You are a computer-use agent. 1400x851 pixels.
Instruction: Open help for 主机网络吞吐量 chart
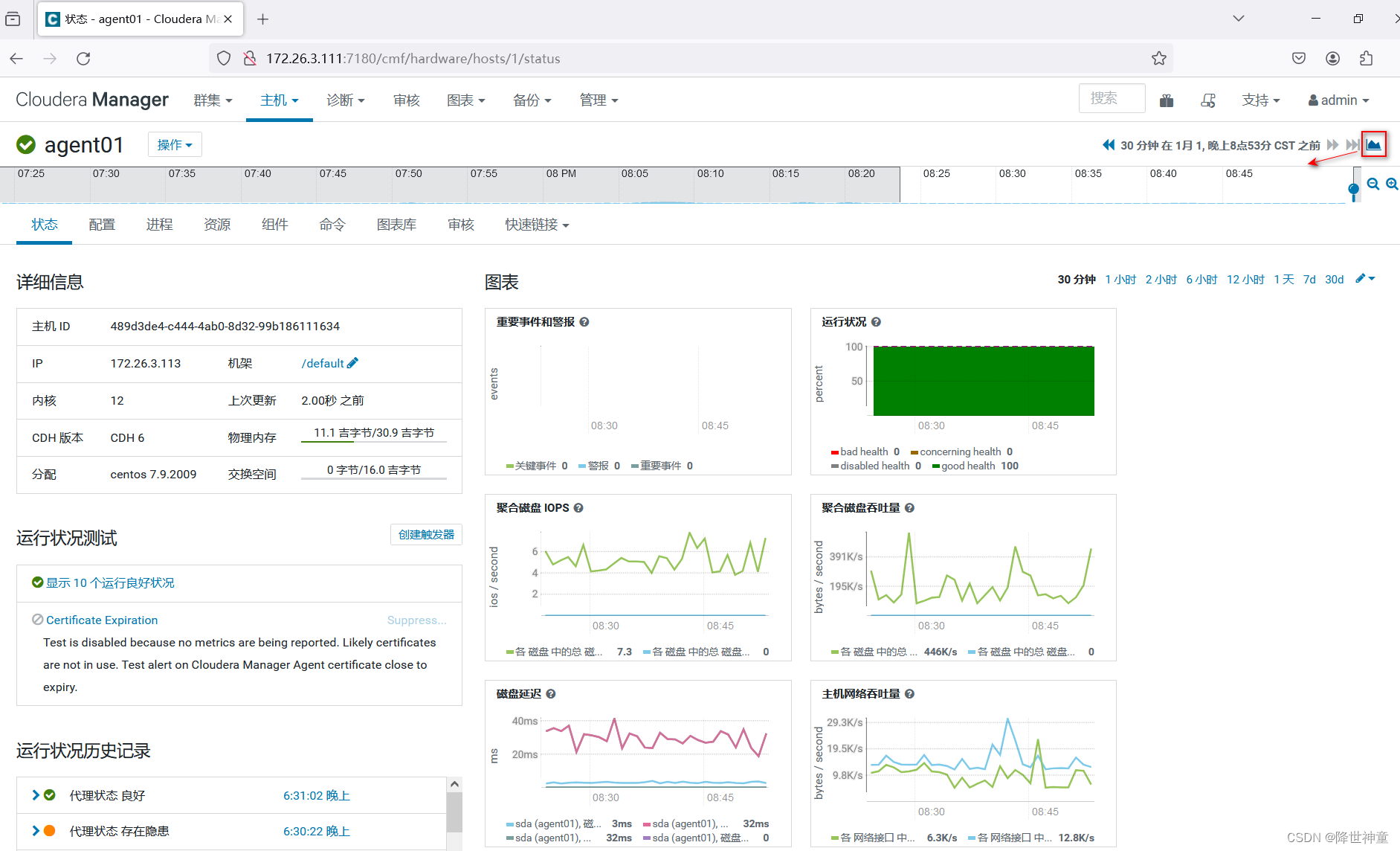point(909,694)
